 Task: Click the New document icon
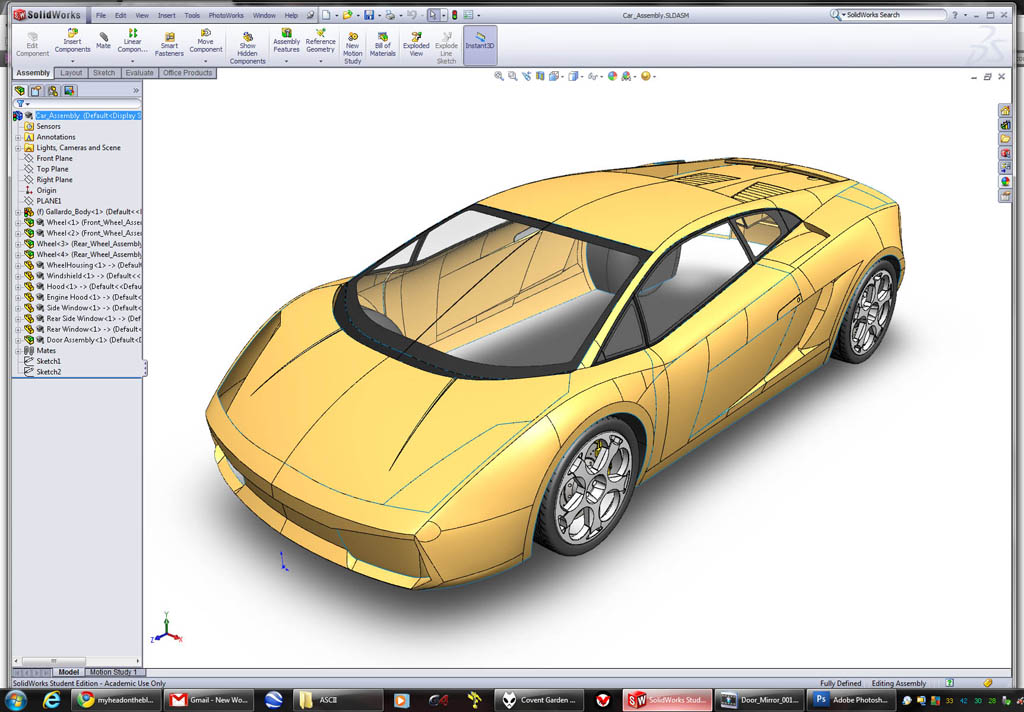[x=327, y=14]
